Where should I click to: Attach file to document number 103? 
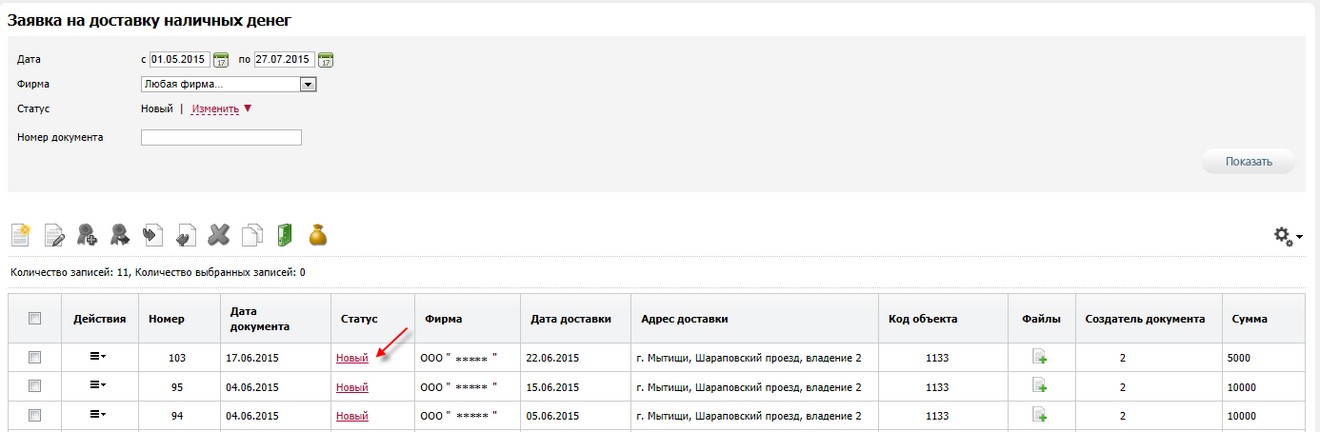coord(1040,357)
